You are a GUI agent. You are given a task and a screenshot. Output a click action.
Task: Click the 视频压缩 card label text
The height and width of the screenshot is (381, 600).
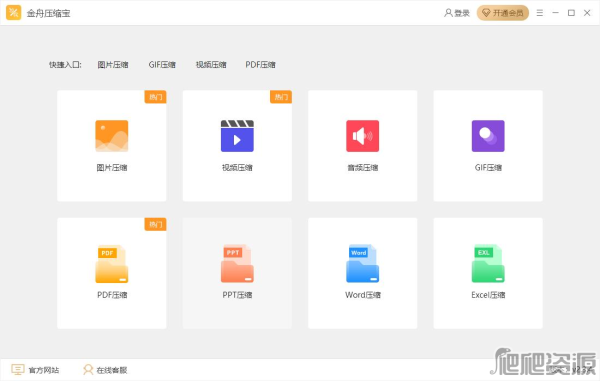pos(237,168)
